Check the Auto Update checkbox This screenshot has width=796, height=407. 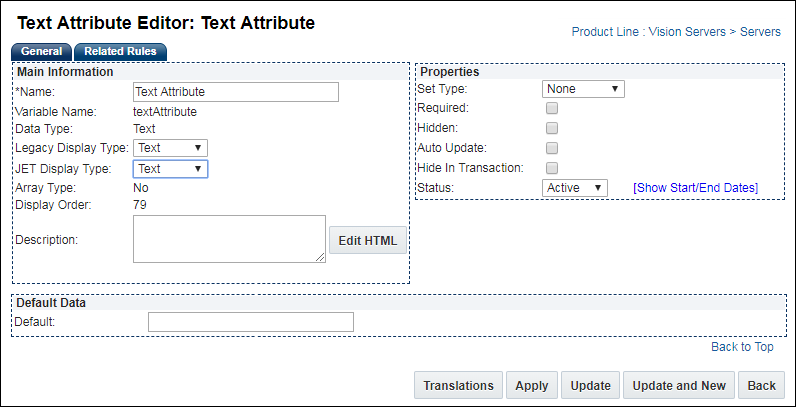[x=552, y=148]
